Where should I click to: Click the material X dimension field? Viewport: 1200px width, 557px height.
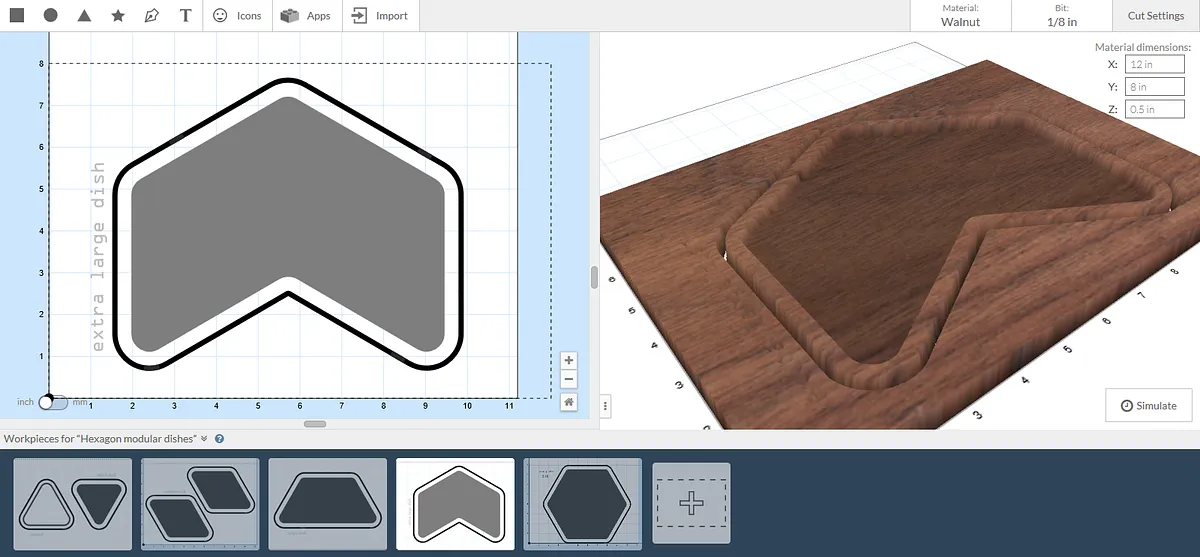point(1154,64)
